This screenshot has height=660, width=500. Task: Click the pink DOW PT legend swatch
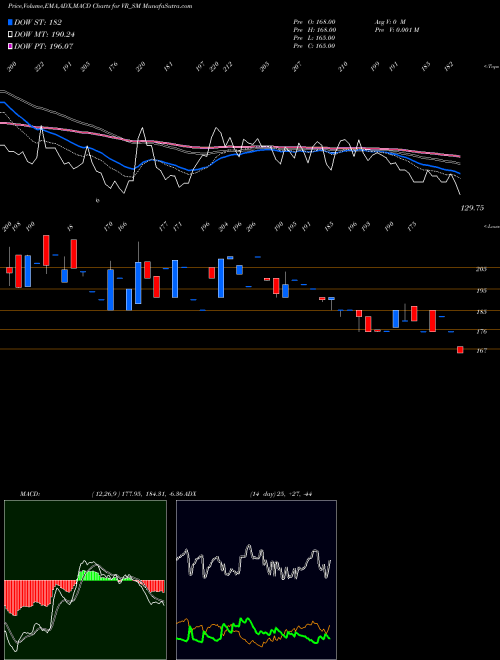coord(10,46)
